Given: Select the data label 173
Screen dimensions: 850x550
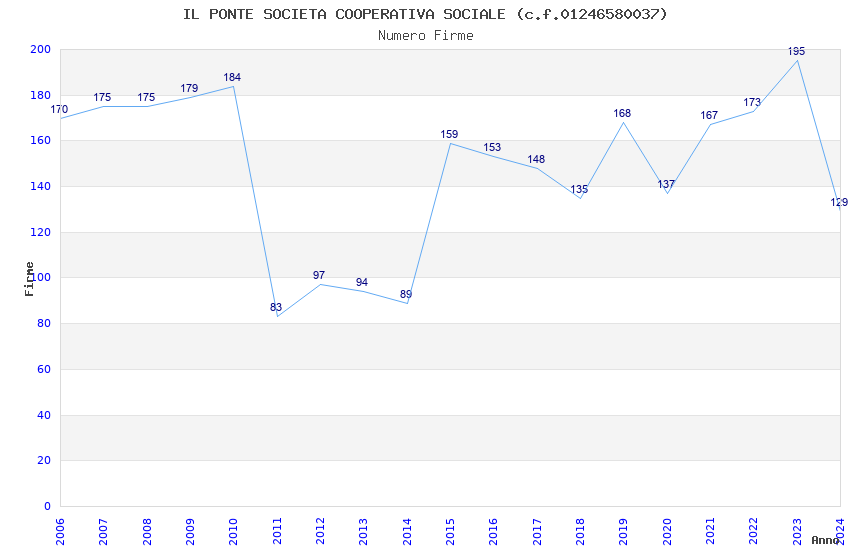Looking at the screenshot, I should 752,102.
